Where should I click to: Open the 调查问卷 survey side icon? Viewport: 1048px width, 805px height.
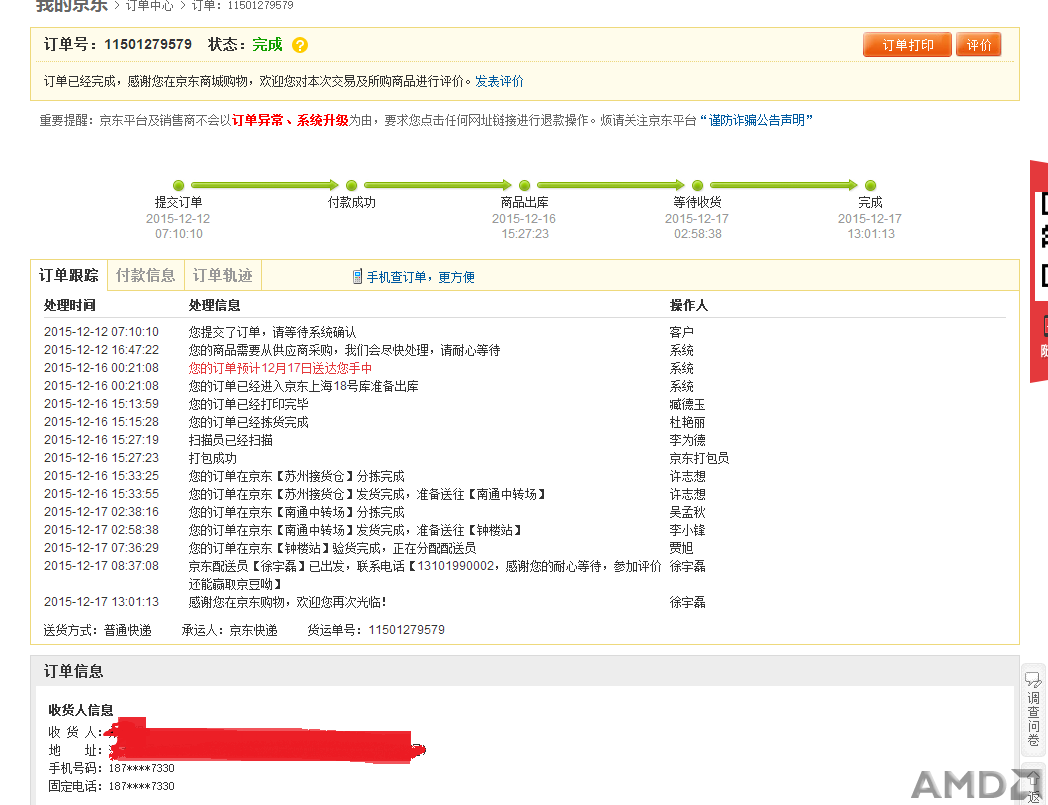click(x=1033, y=709)
